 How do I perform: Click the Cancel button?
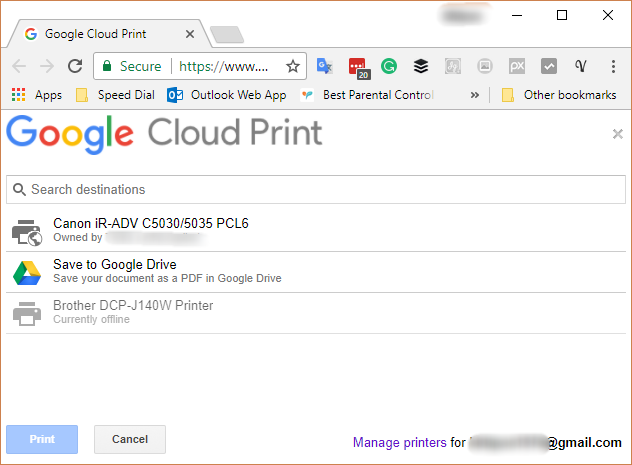[x=130, y=439]
